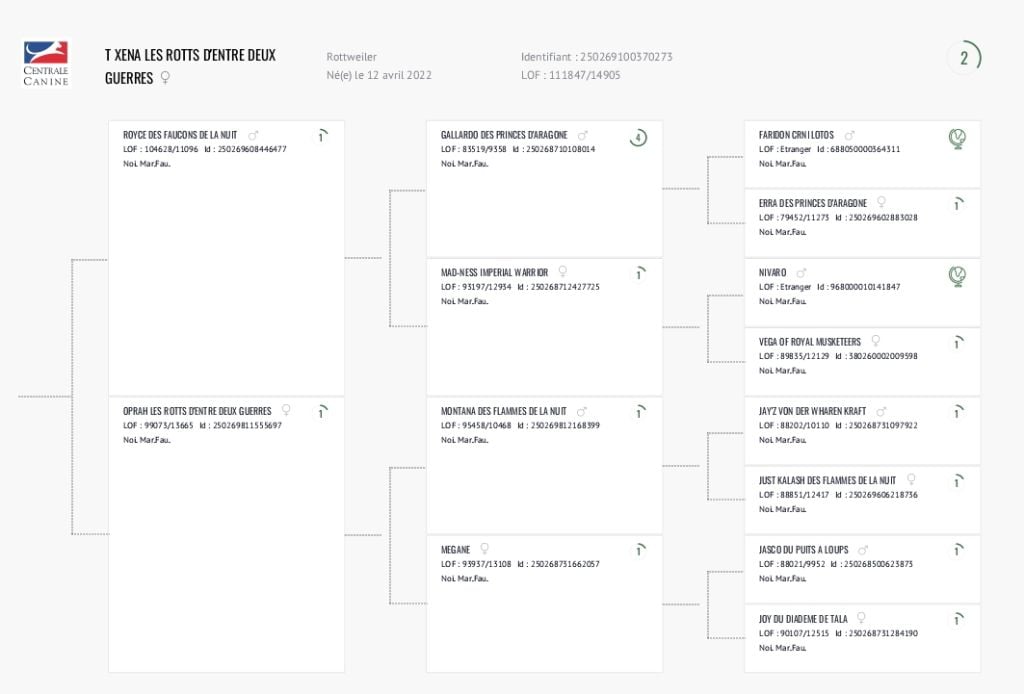Select Just Kalash des Flammes de la Nuit
The image size is (1024, 694).
pos(827,480)
